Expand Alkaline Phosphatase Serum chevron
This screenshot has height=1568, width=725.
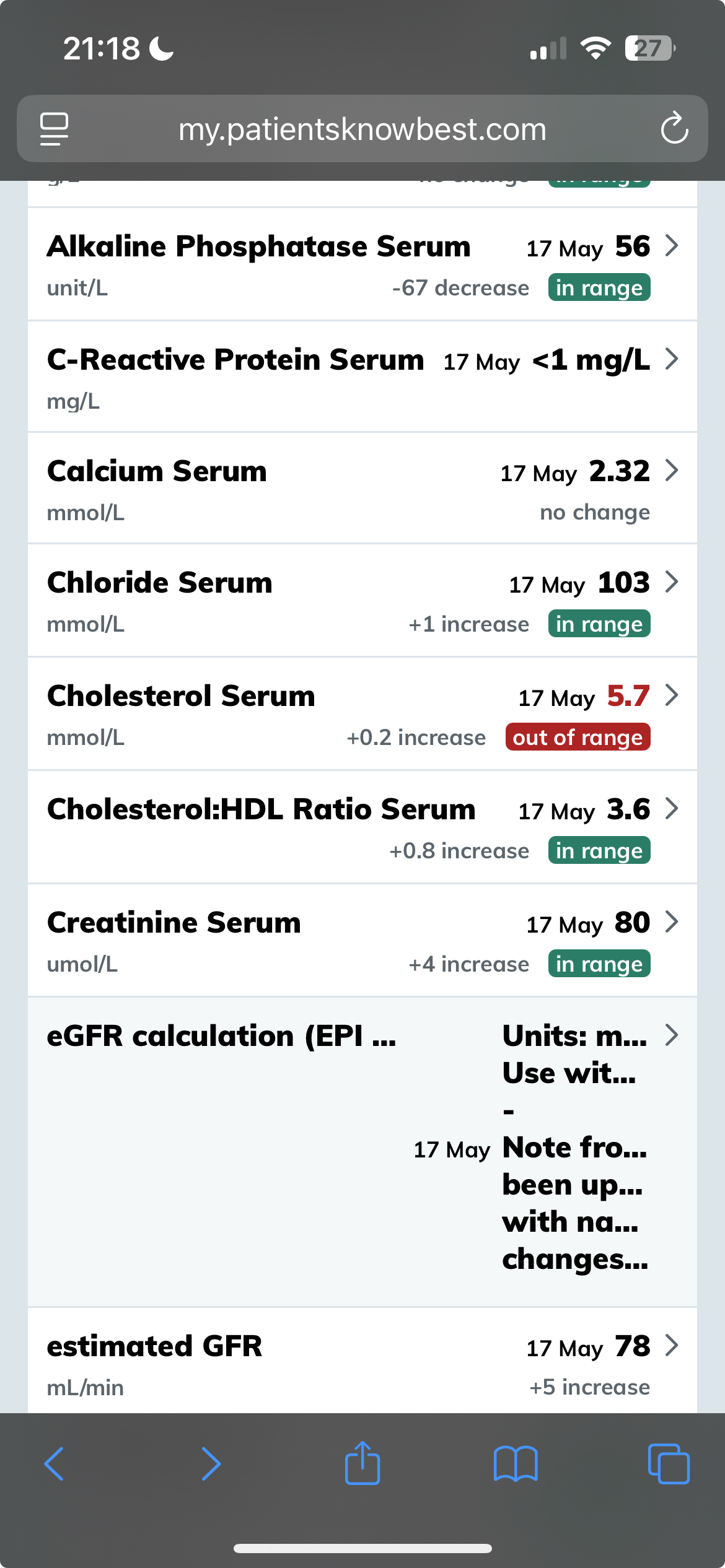(x=672, y=246)
